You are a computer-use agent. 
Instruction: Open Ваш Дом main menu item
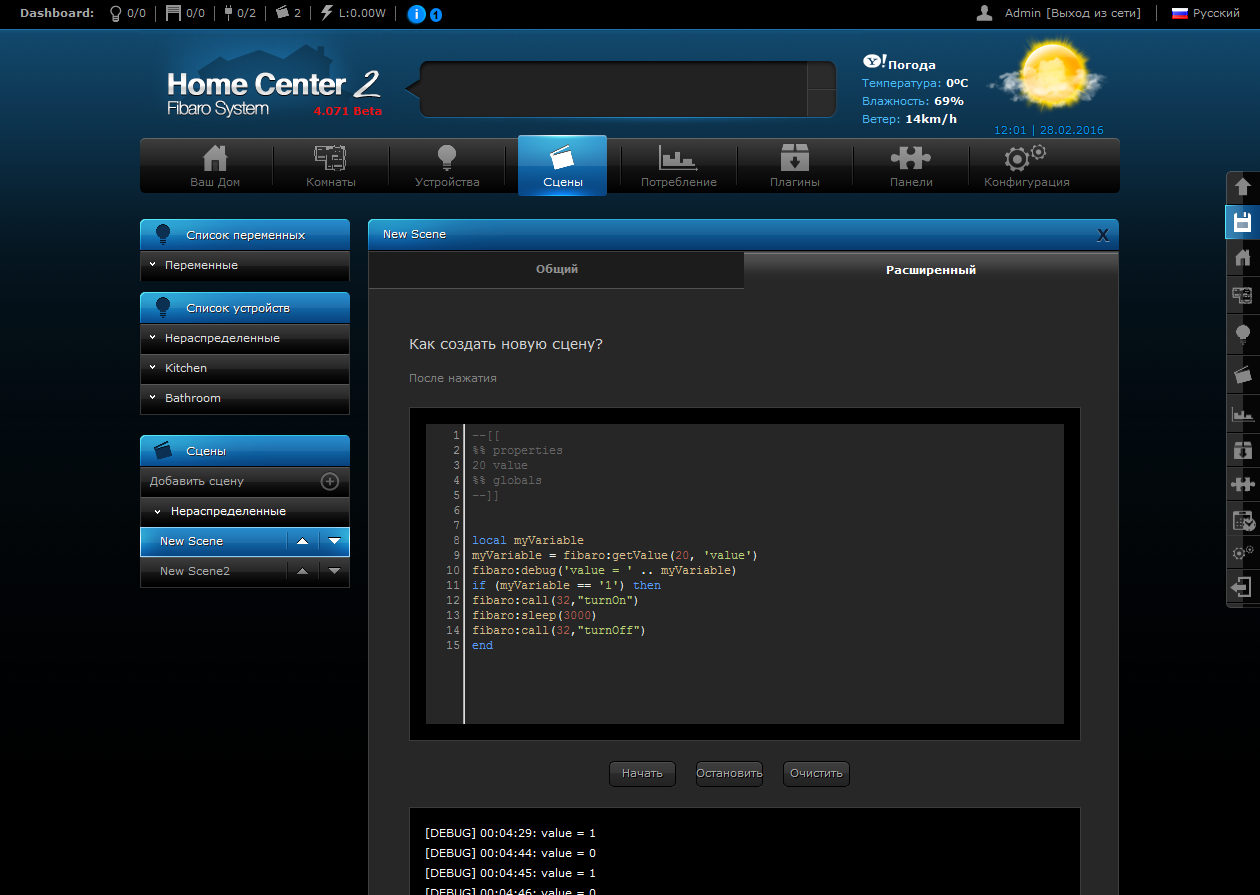(215, 165)
